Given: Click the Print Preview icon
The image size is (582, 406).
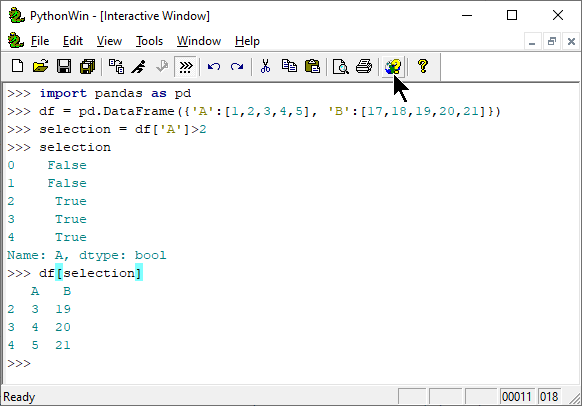Looking at the screenshot, I should 340,67.
